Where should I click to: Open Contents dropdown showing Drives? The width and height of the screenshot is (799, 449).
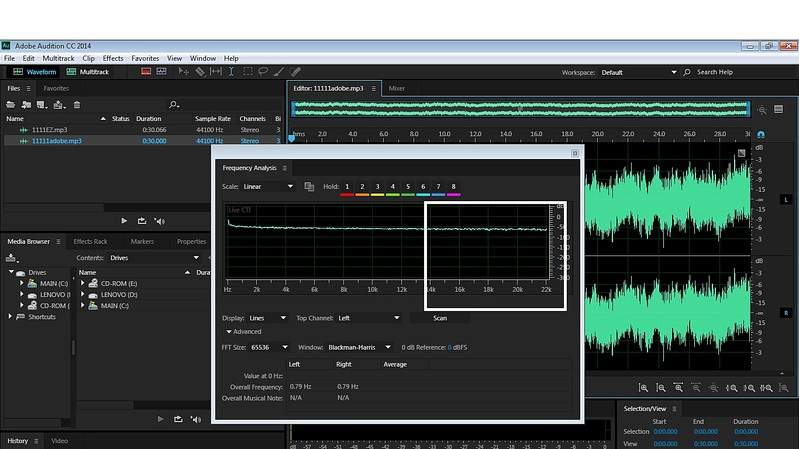tap(154, 258)
